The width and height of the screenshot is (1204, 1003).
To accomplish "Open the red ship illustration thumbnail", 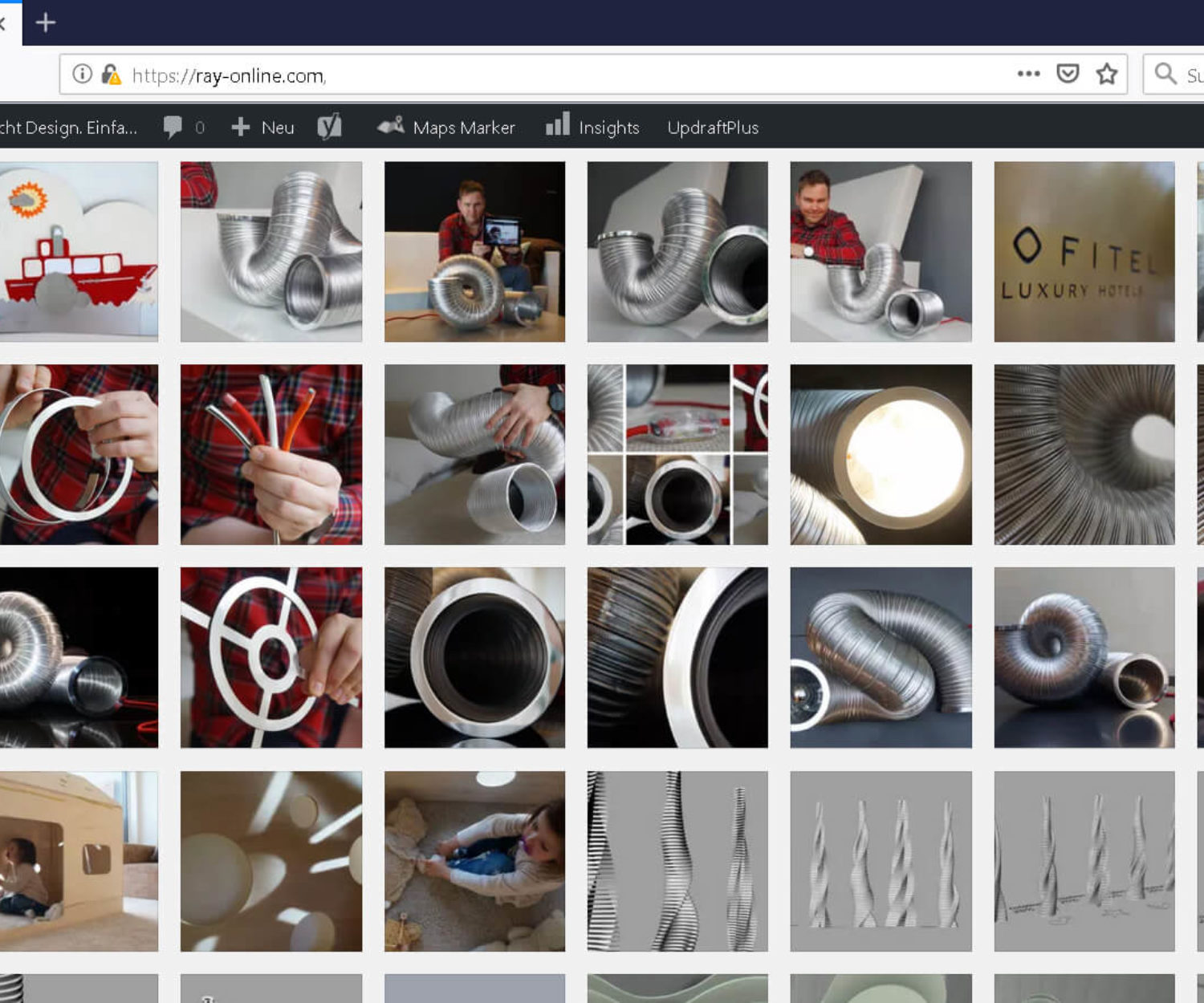I will pyautogui.click(x=78, y=252).
